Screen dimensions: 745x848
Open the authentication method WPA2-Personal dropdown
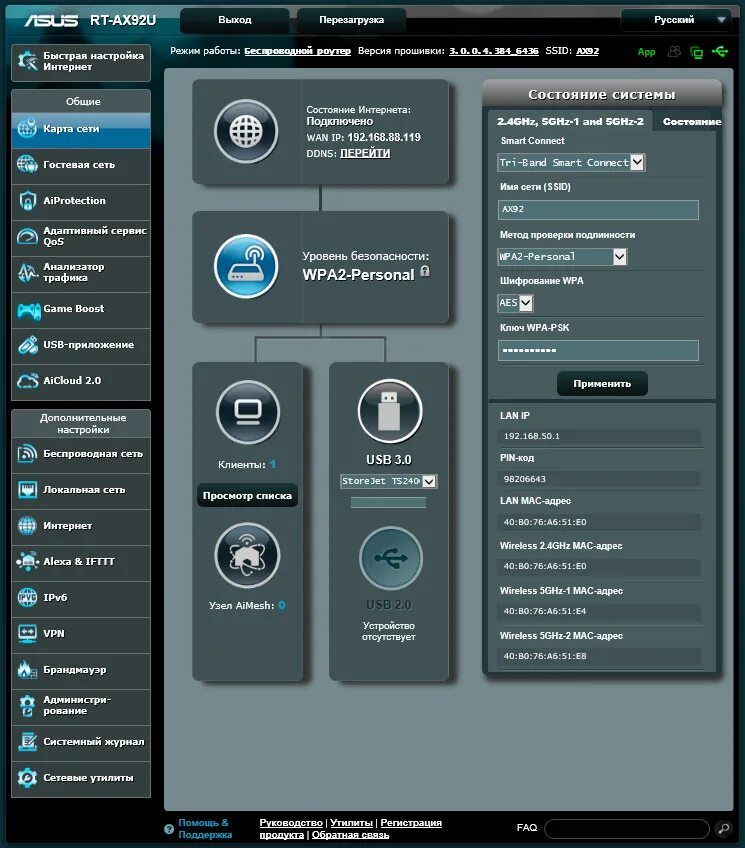coord(562,256)
